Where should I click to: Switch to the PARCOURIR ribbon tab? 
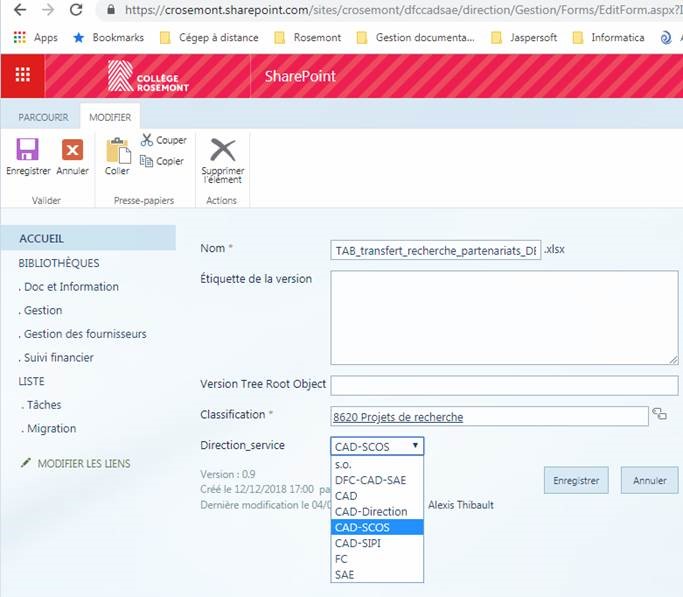43,117
